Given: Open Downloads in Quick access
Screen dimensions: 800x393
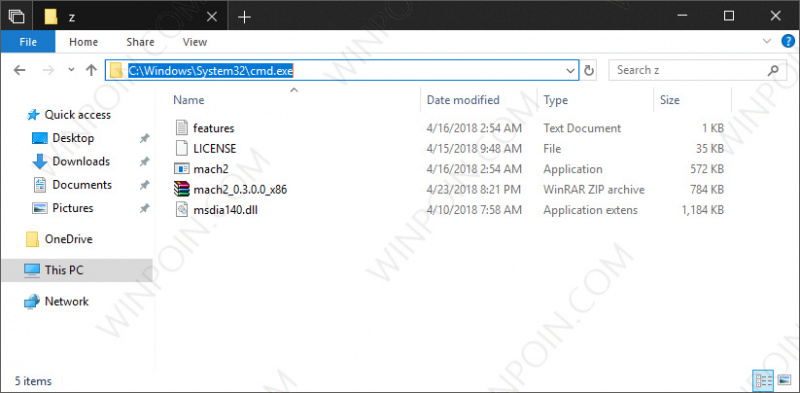Looking at the screenshot, I should [81, 161].
